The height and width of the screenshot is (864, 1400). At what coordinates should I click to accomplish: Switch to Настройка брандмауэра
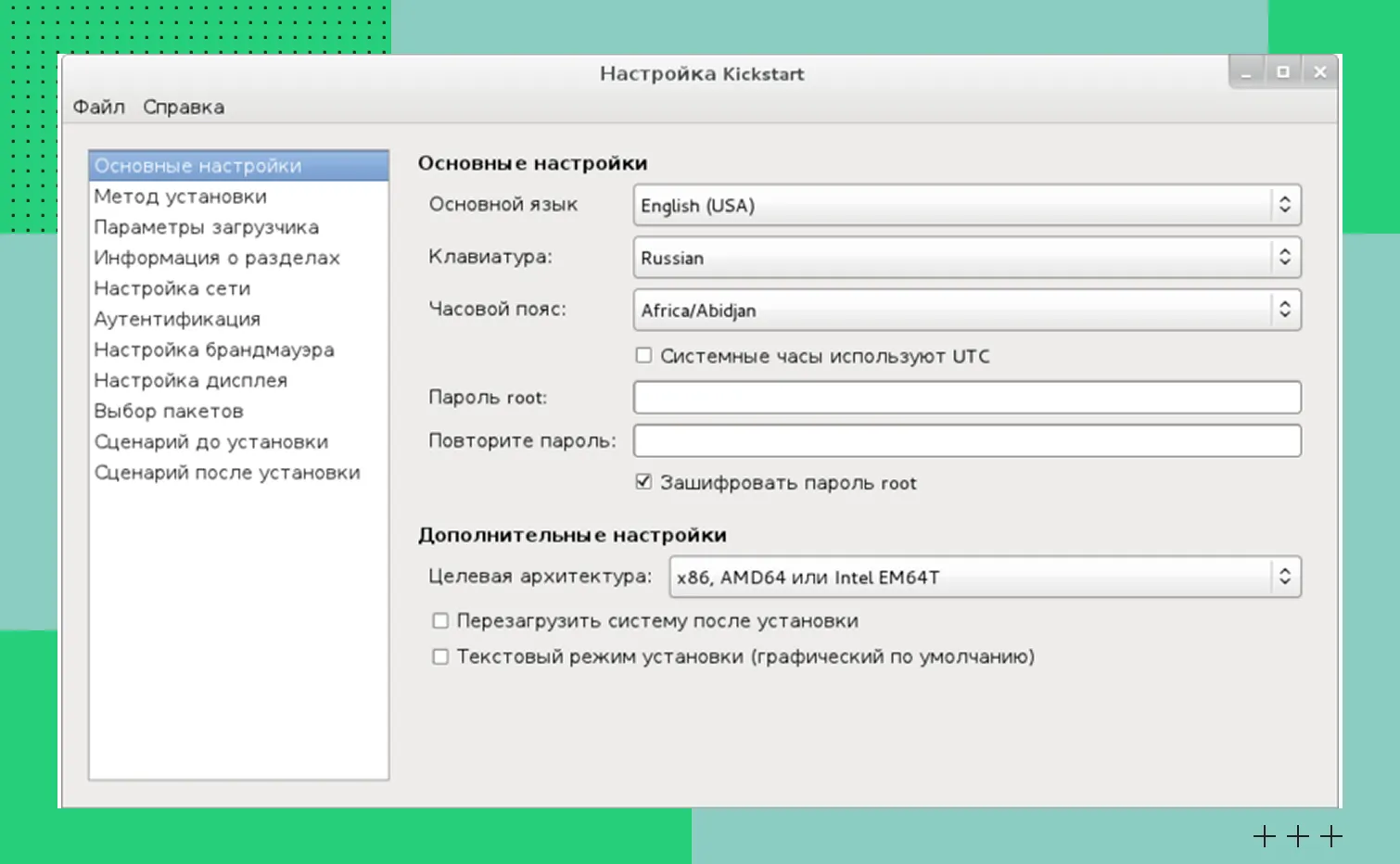click(x=214, y=349)
